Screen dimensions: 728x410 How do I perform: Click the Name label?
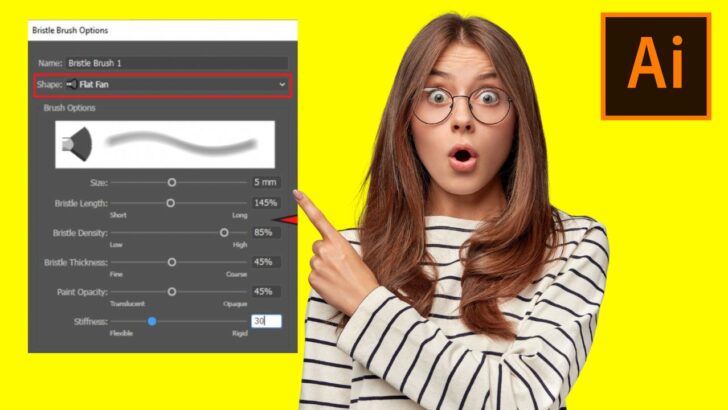point(50,63)
